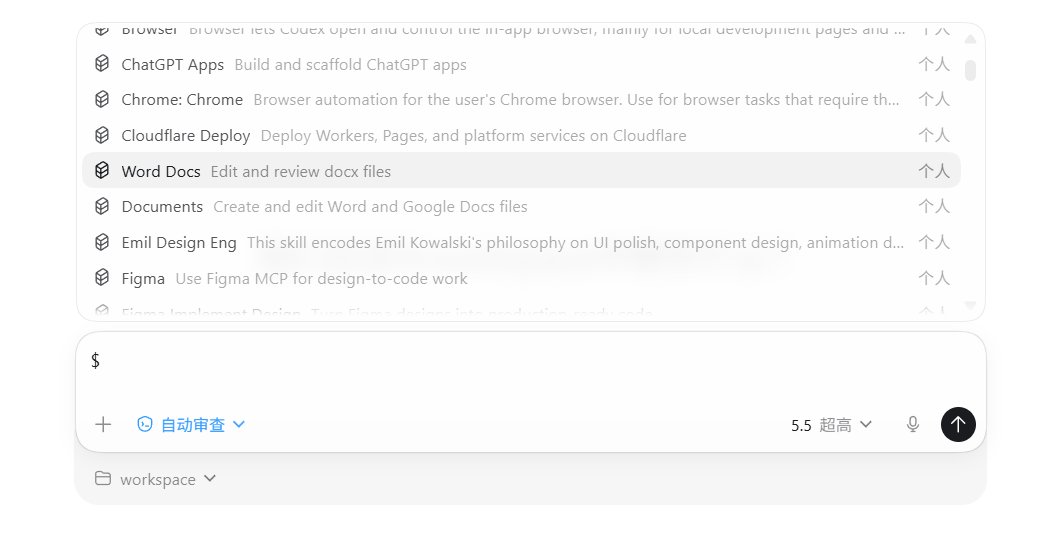
Task: Select the Emil Design Eng skill
Action: click(x=521, y=242)
